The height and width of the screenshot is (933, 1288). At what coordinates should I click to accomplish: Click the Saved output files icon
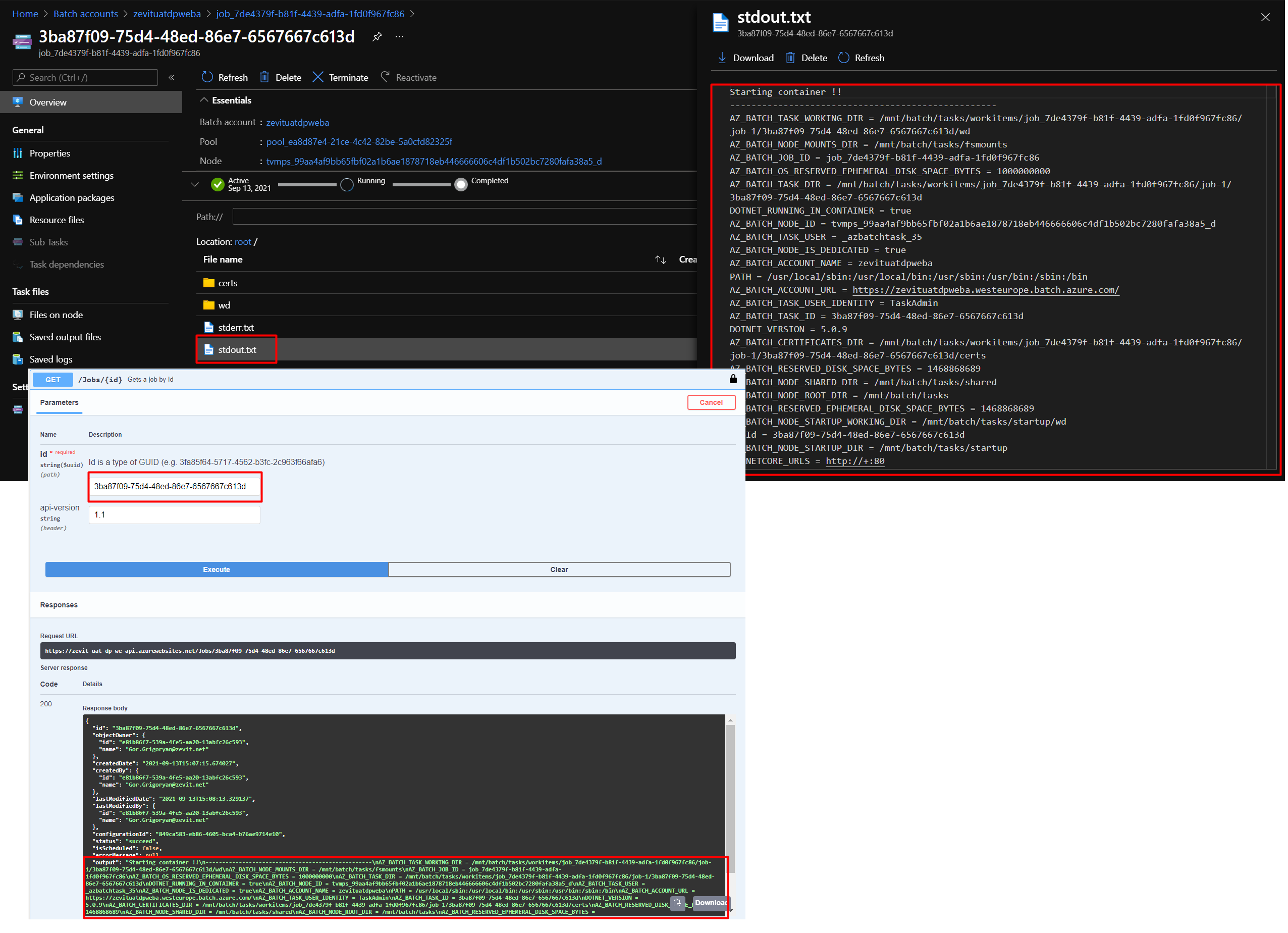click(18, 338)
